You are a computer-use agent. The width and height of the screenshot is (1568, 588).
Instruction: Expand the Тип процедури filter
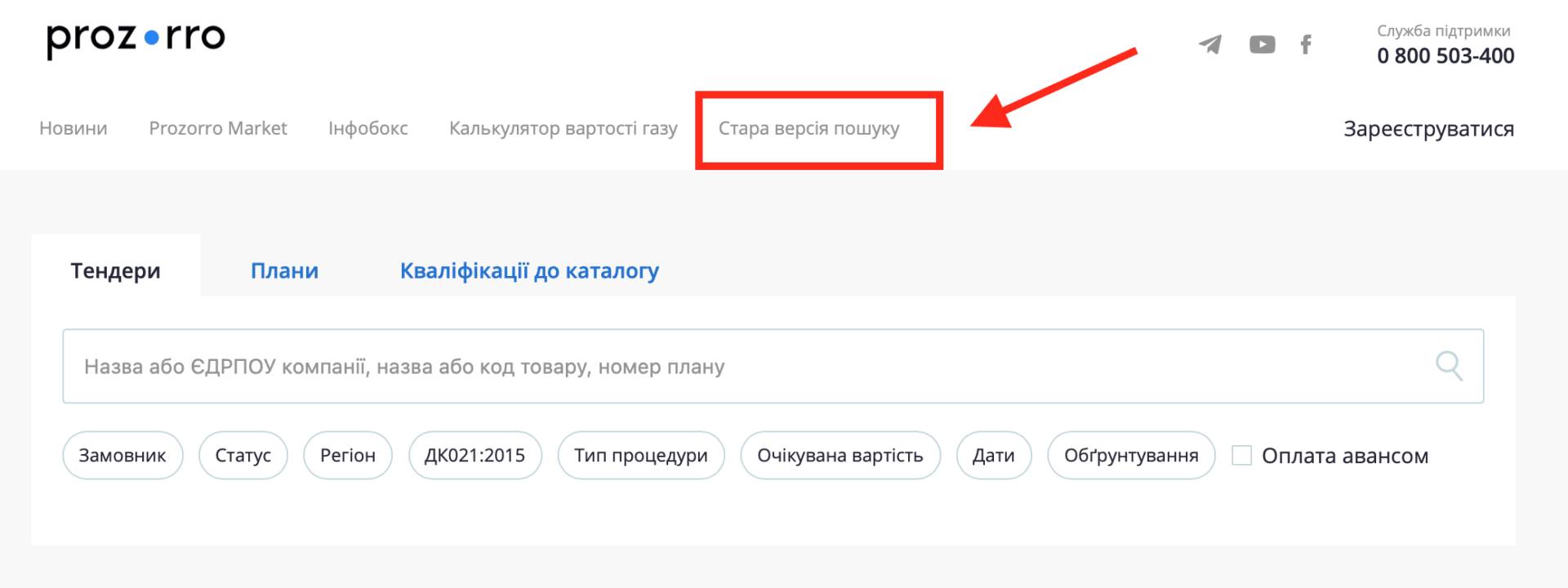click(x=640, y=456)
